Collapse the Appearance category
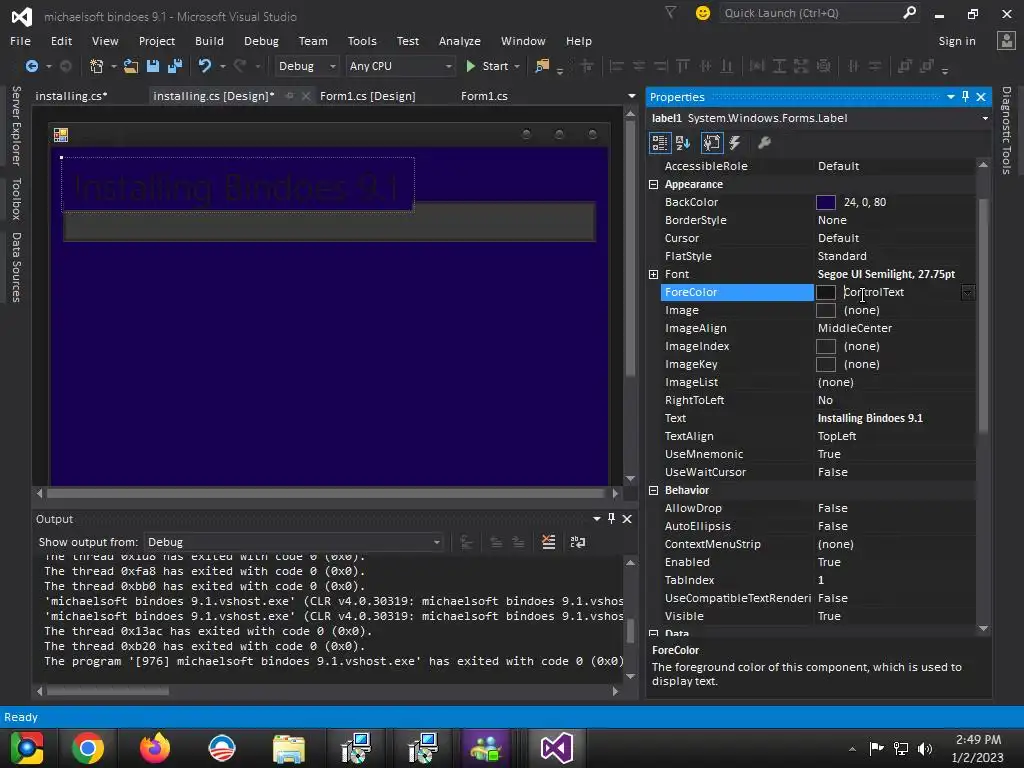The height and width of the screenshot is (768, 1024). [653, 184]
